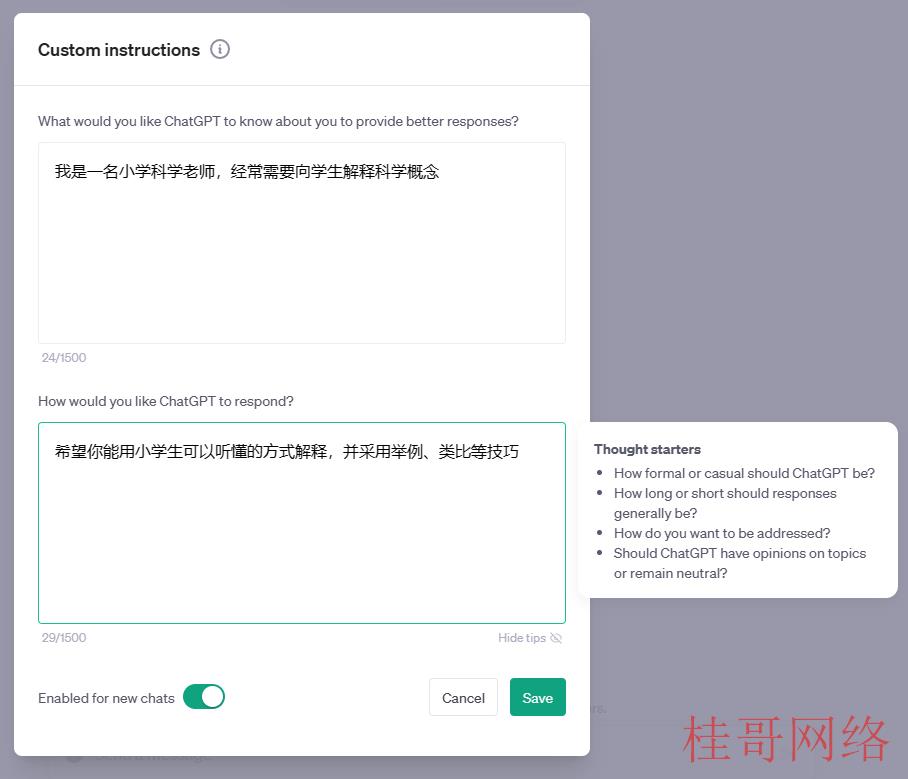
Task: Click 'How formal or casual should ChatGPT be?'
Action: coord(744,473)
